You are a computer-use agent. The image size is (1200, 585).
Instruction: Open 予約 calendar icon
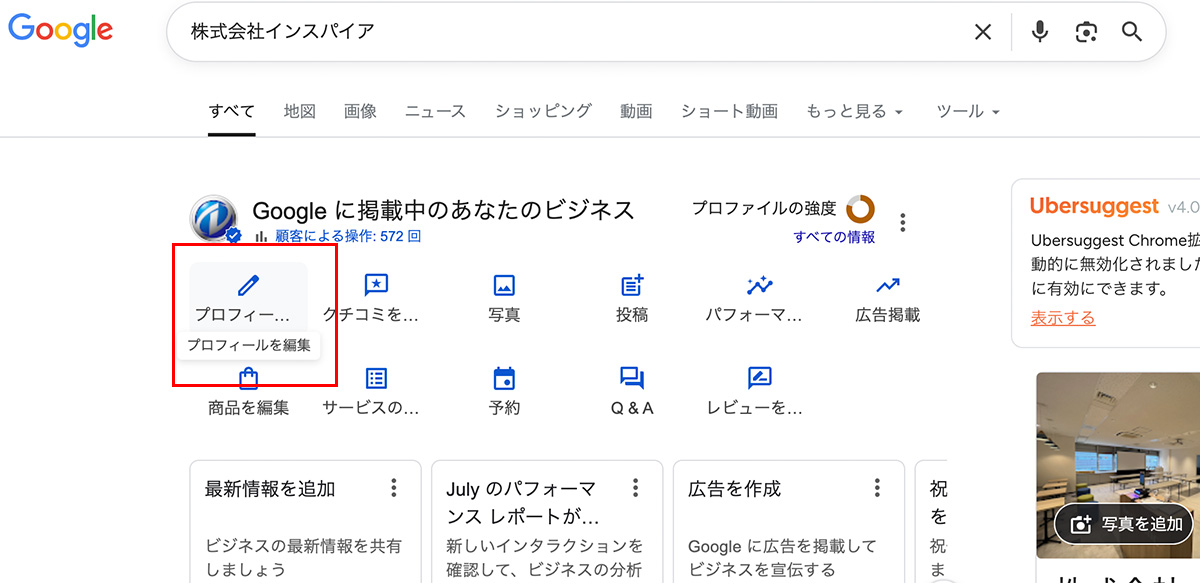(504, 378)
